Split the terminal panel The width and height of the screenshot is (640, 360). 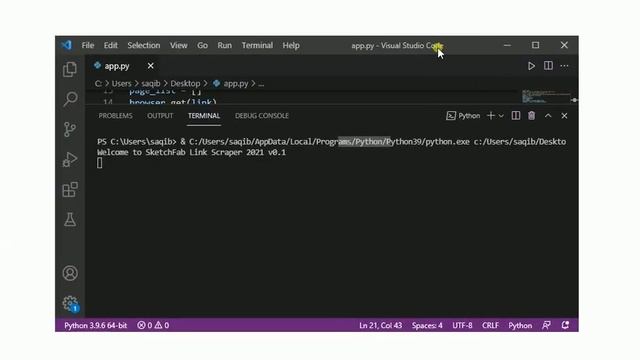coord(516,116)
